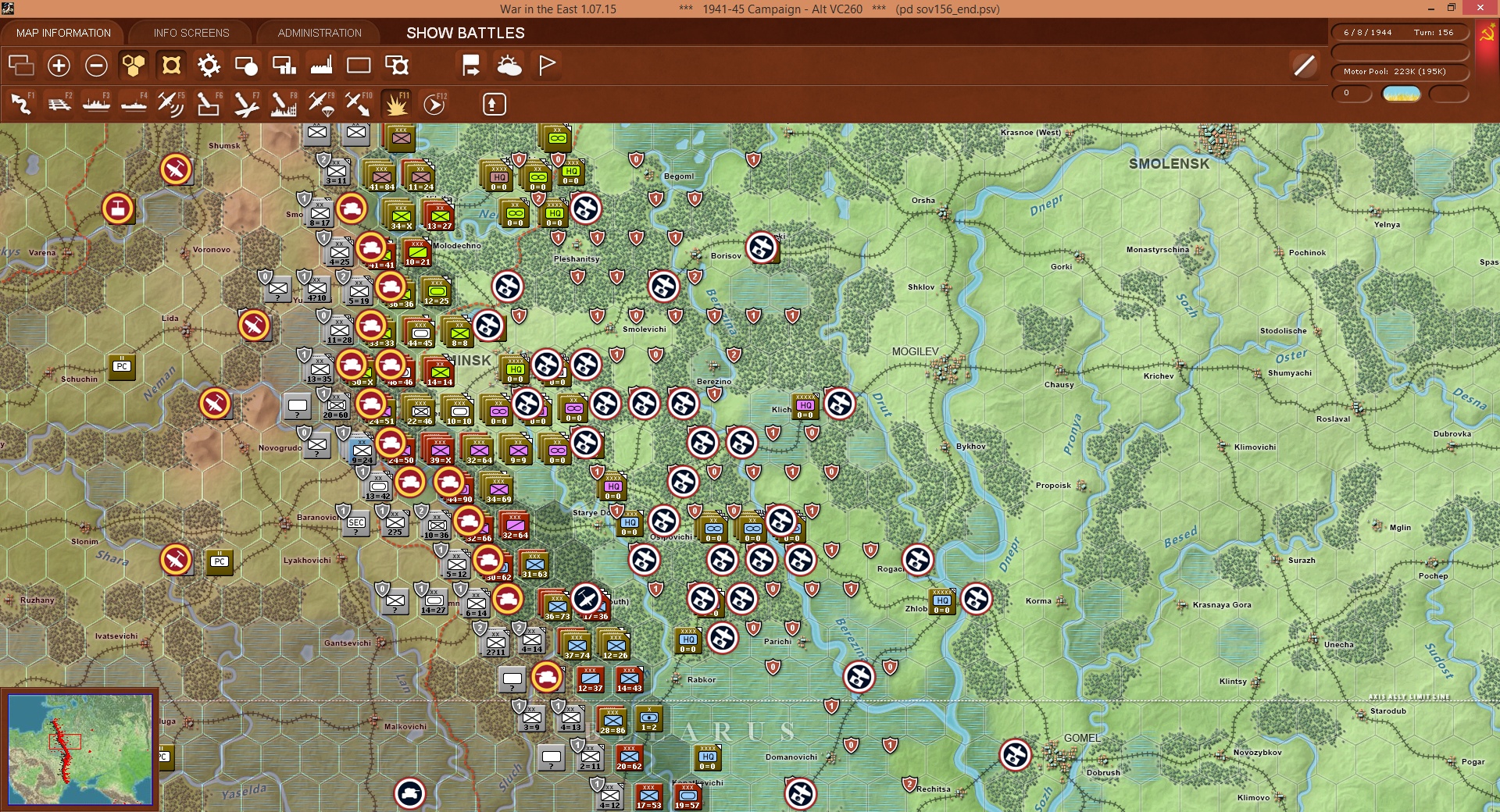
Task: Click the Soviet hammer and sickle flag
Action: [1486, 35]
